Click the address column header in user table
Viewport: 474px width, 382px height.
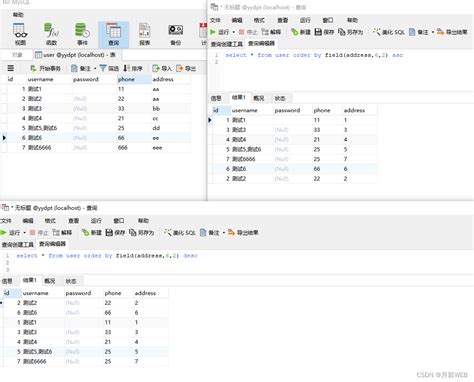click(170, 79)
